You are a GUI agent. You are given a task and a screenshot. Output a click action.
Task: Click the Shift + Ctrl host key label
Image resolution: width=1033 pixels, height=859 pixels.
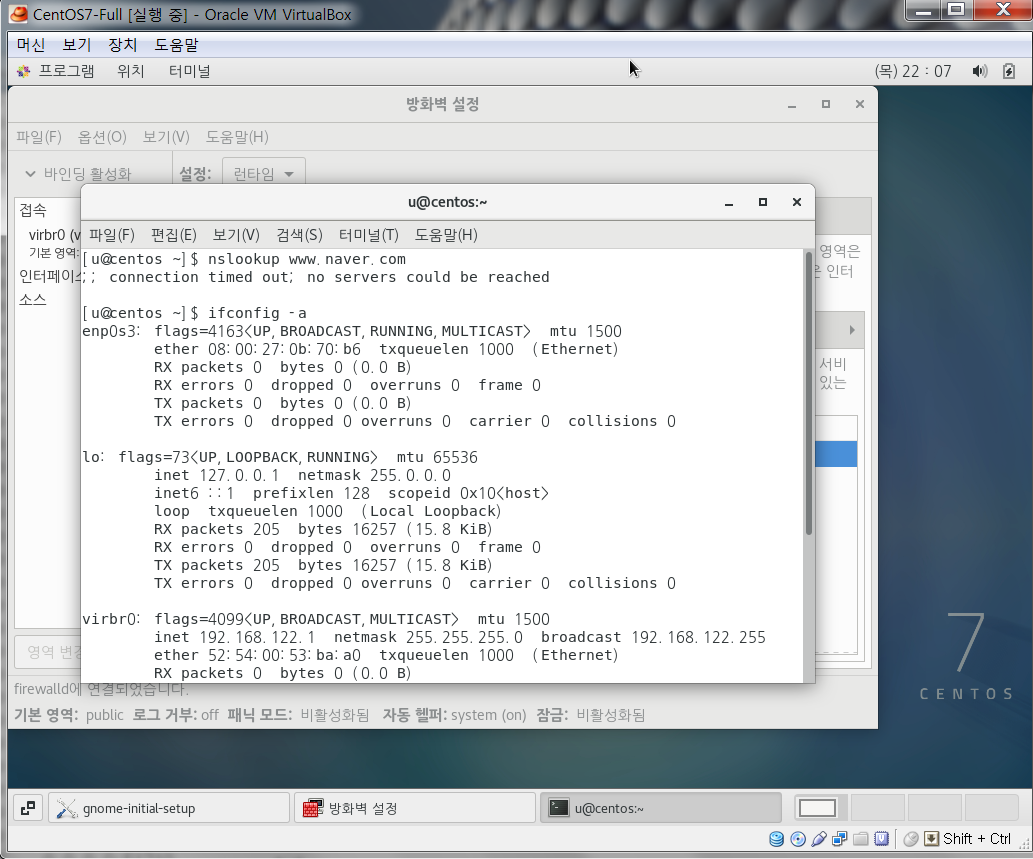tap(976, 839)
